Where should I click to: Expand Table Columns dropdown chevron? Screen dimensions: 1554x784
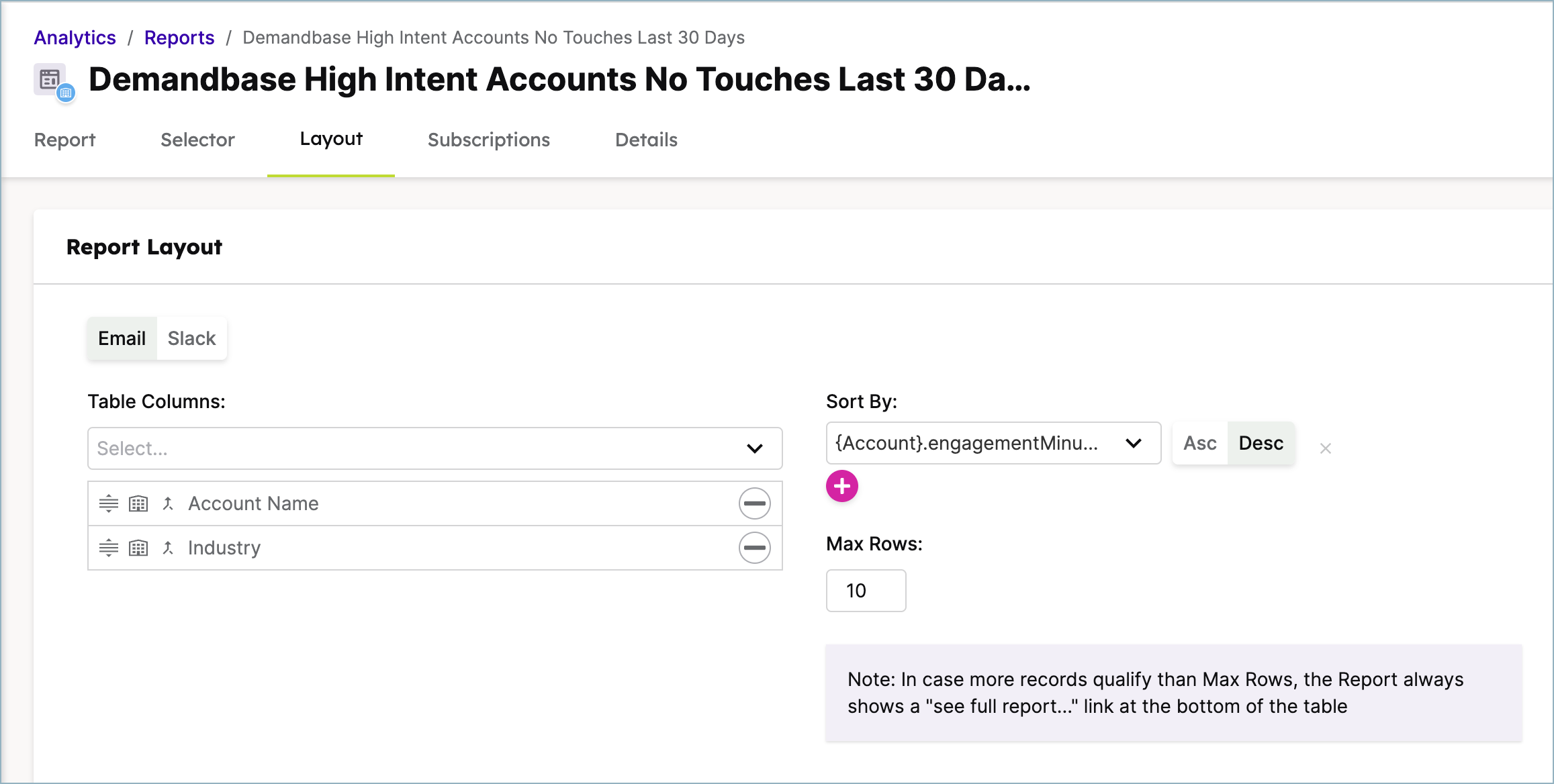[755, 448]
